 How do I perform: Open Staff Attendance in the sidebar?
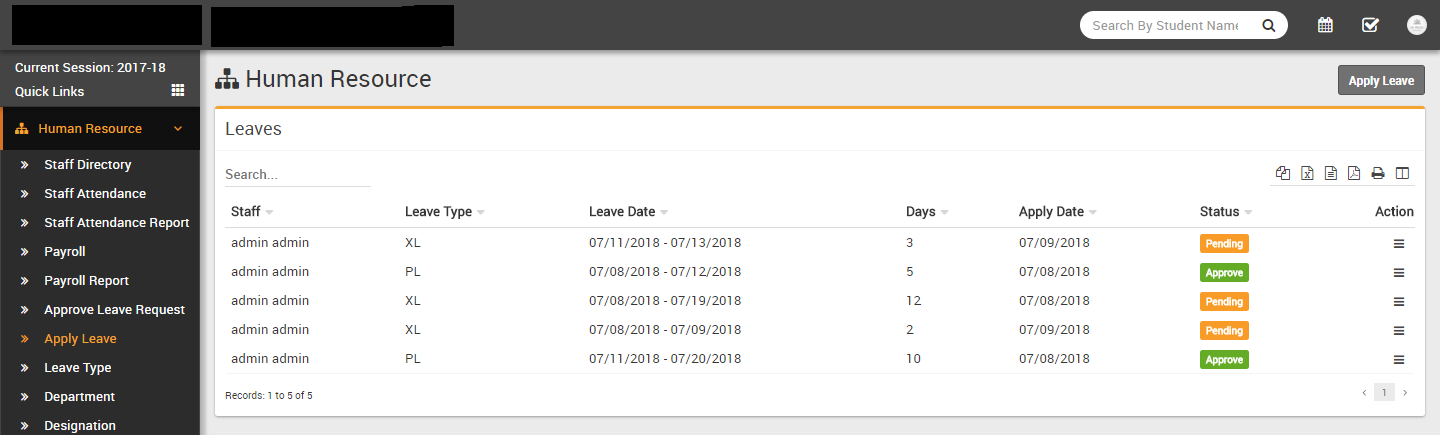coord(95,194)
